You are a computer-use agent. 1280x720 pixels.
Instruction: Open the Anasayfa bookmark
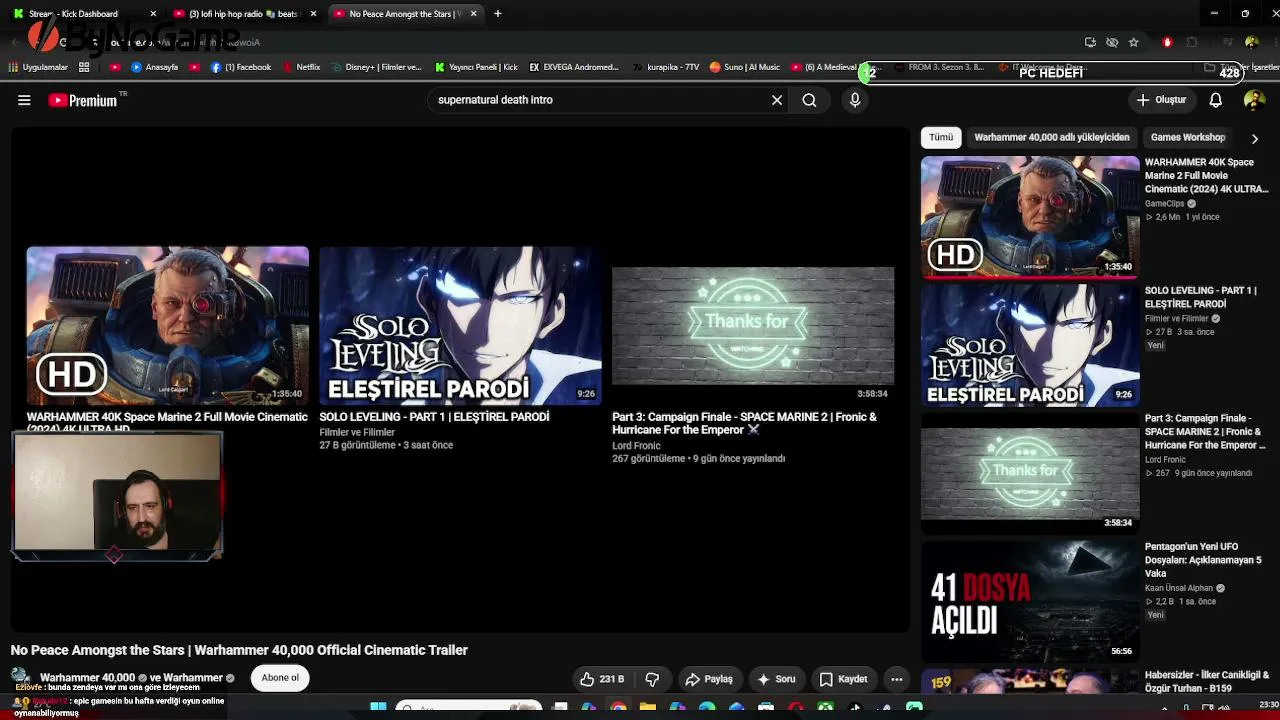(154, 67)
